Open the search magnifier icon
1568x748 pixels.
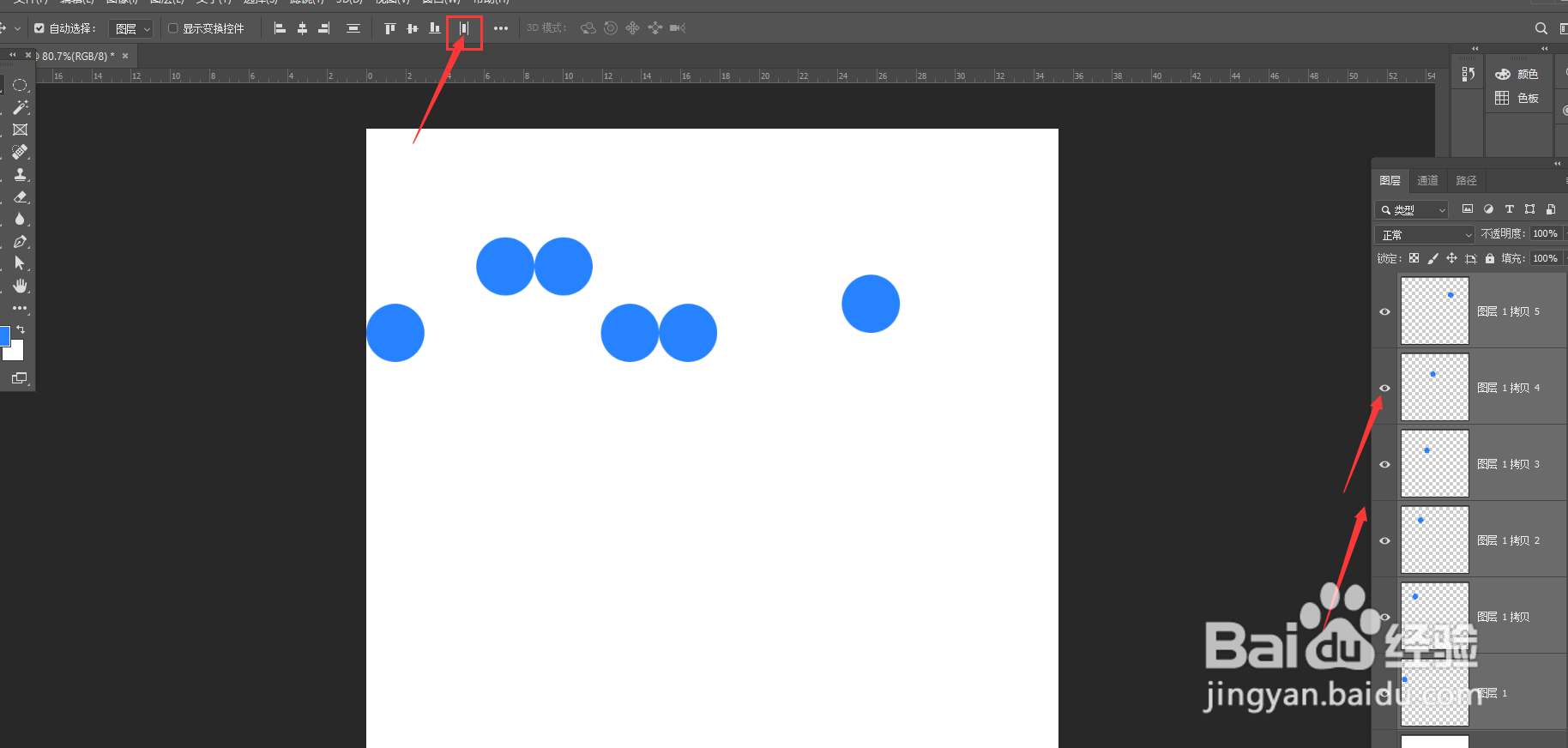point(1541,28)
